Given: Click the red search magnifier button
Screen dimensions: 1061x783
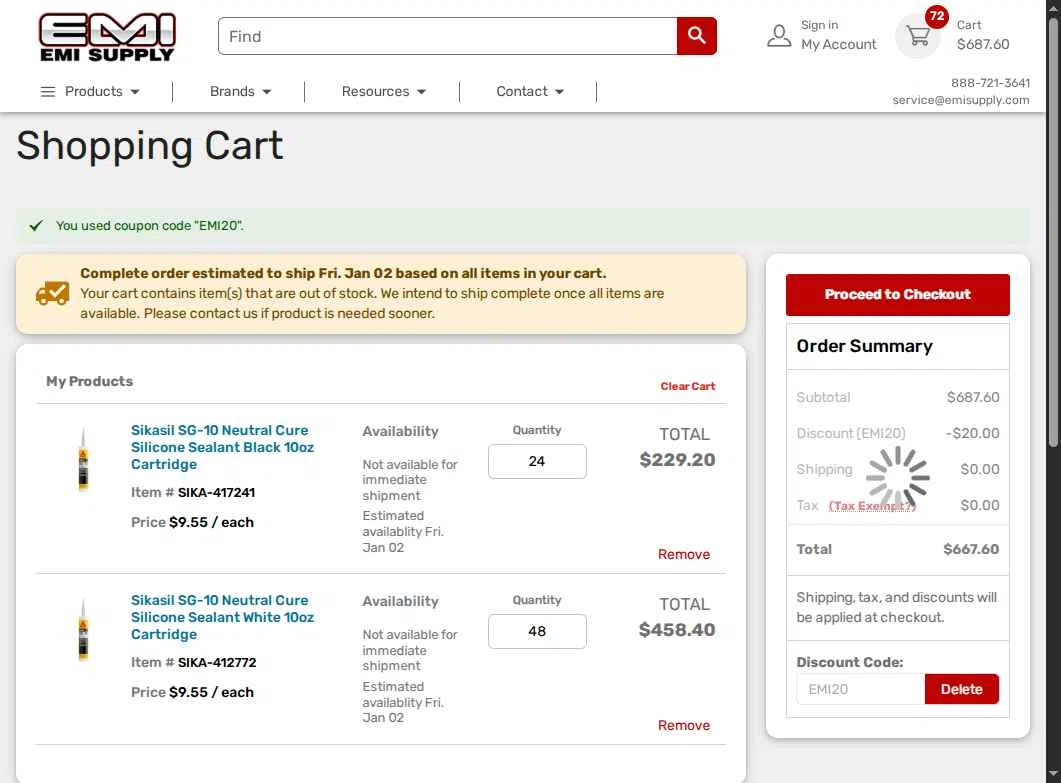Looking at the screenshot, I should (696, 36).
